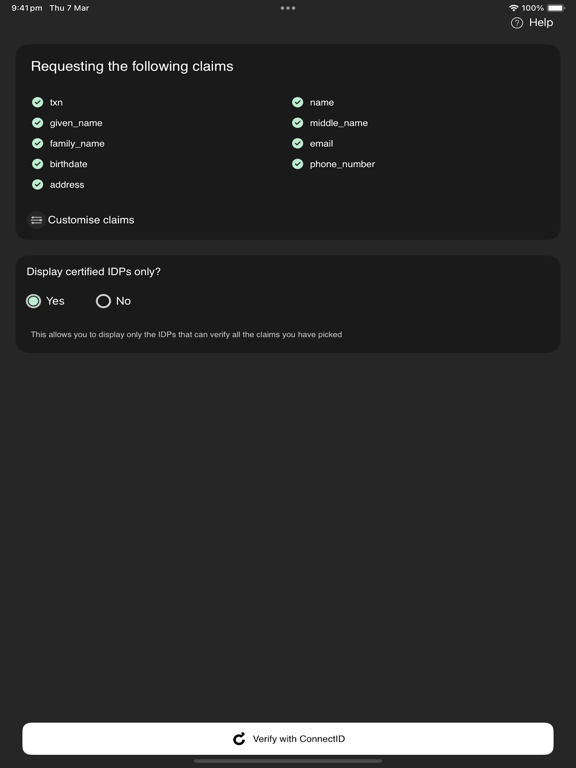Image resolution: width=576 pixels, height=768 pixels.
Task: Tap the battery status icon
Action: coord(556,8)
